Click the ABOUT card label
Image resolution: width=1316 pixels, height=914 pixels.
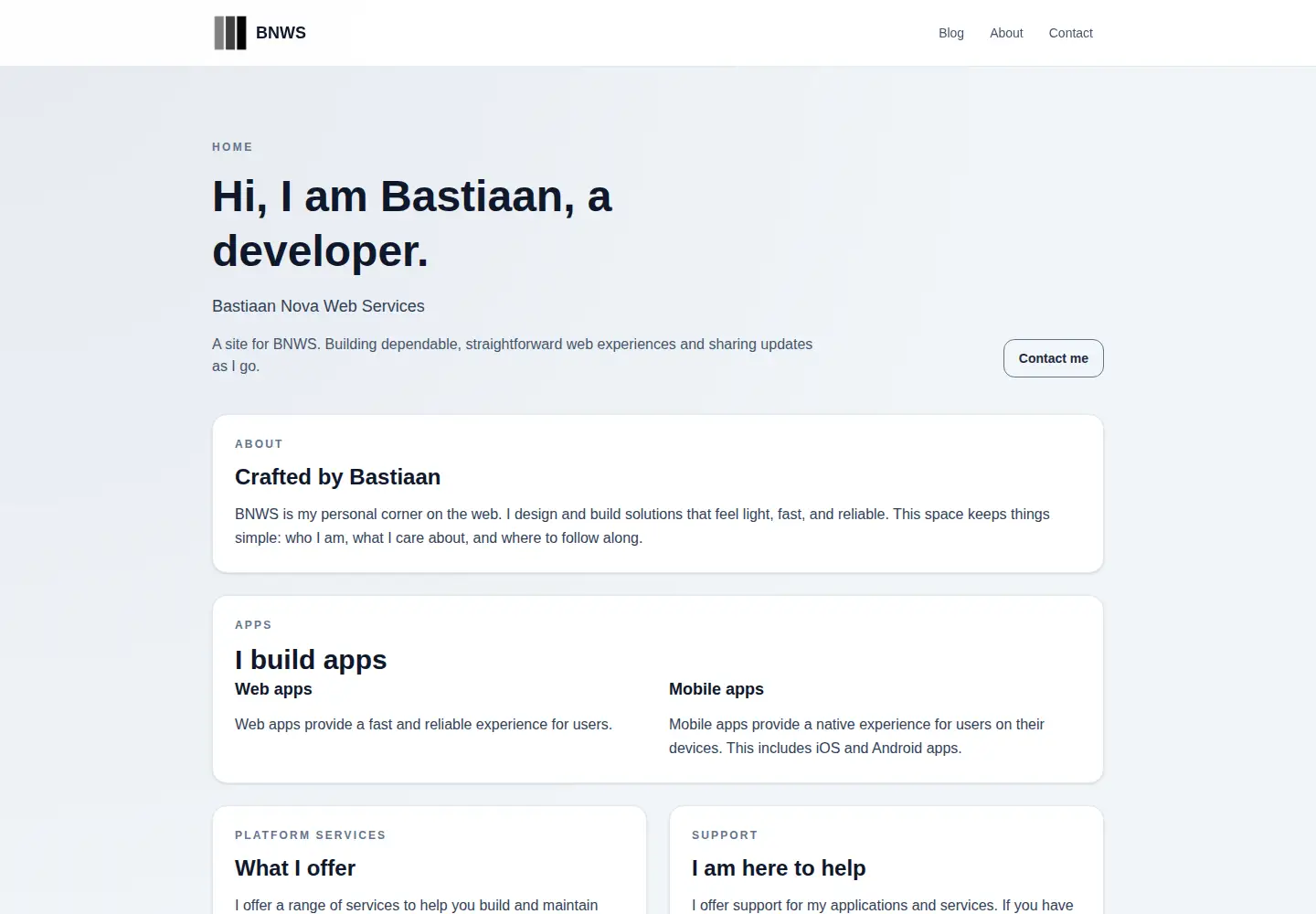259,444
